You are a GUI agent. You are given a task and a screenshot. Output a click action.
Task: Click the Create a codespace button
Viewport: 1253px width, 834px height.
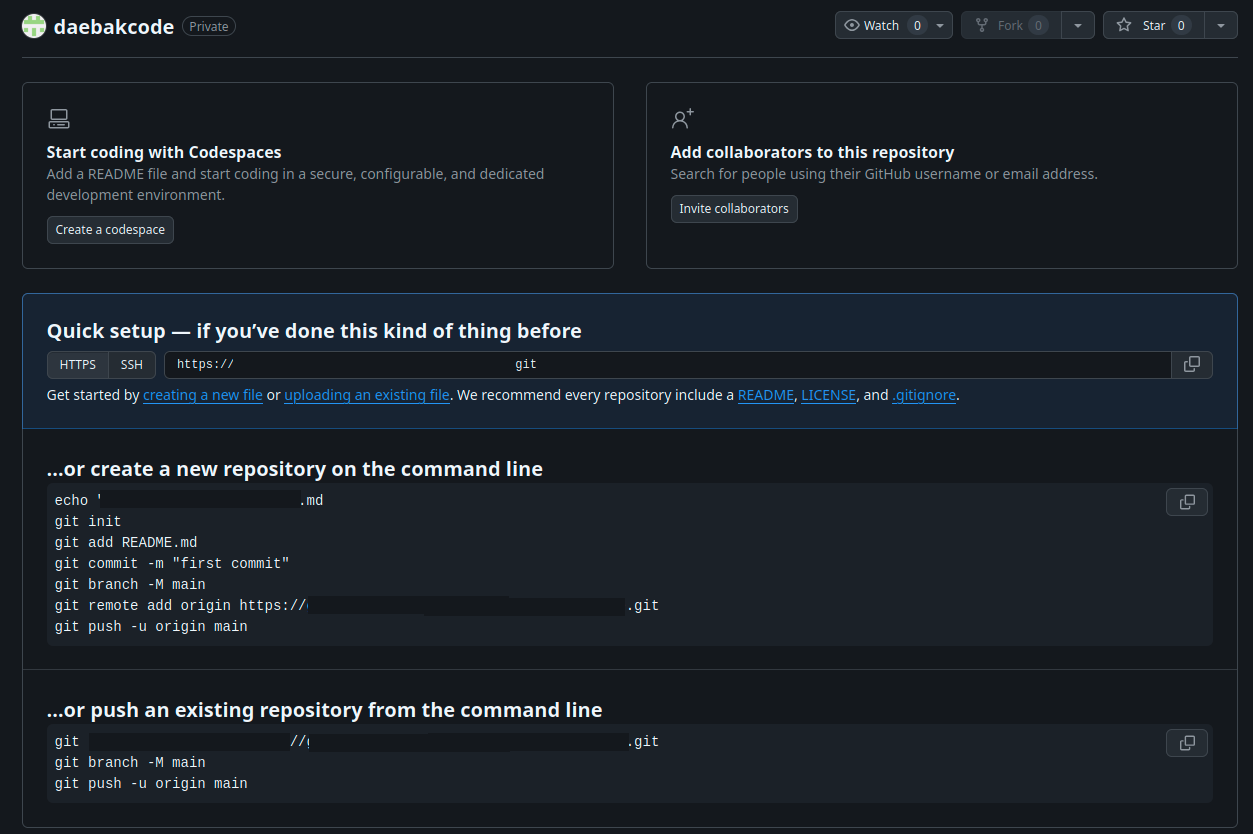(x=110, y=230)
